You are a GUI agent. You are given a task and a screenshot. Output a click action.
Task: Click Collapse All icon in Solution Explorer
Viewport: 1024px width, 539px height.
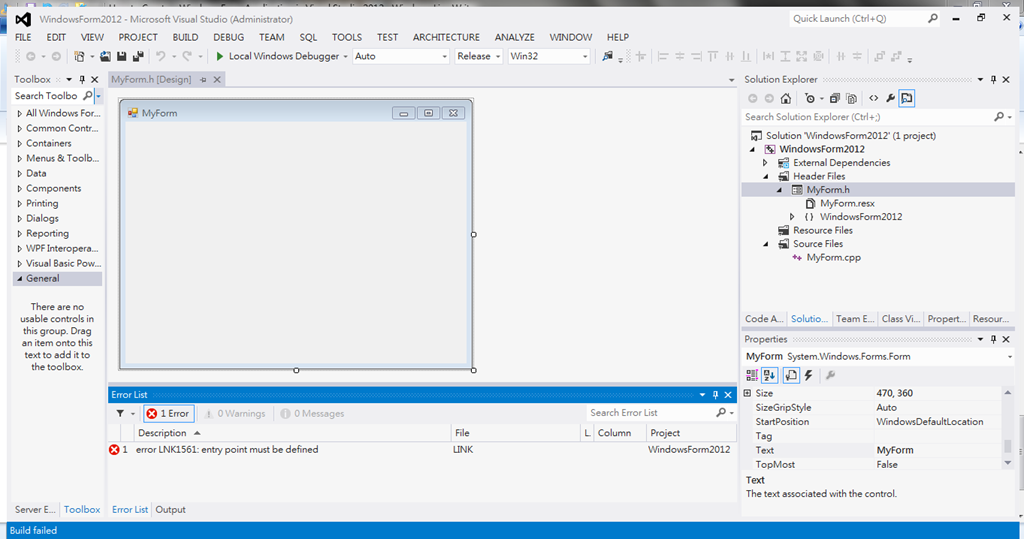tap(835, 99)
